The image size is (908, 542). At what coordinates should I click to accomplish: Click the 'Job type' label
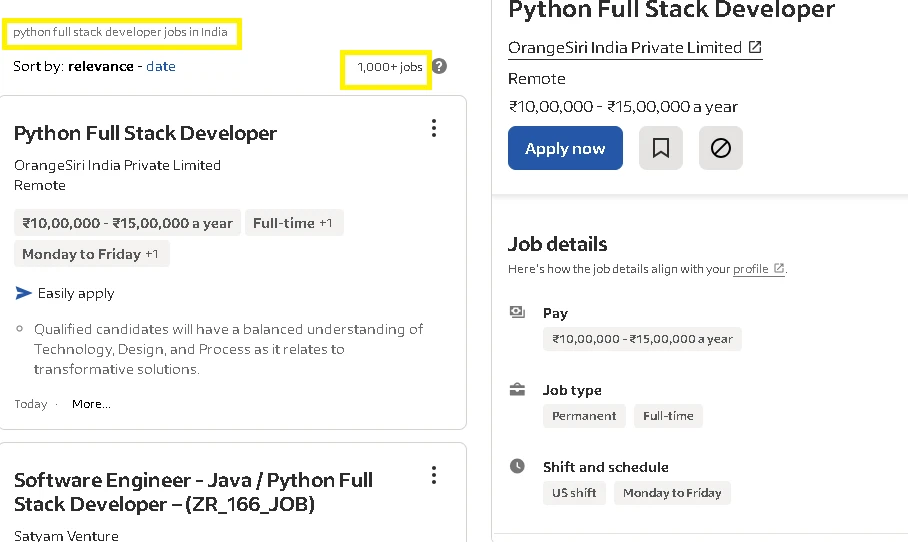(572, 390)
